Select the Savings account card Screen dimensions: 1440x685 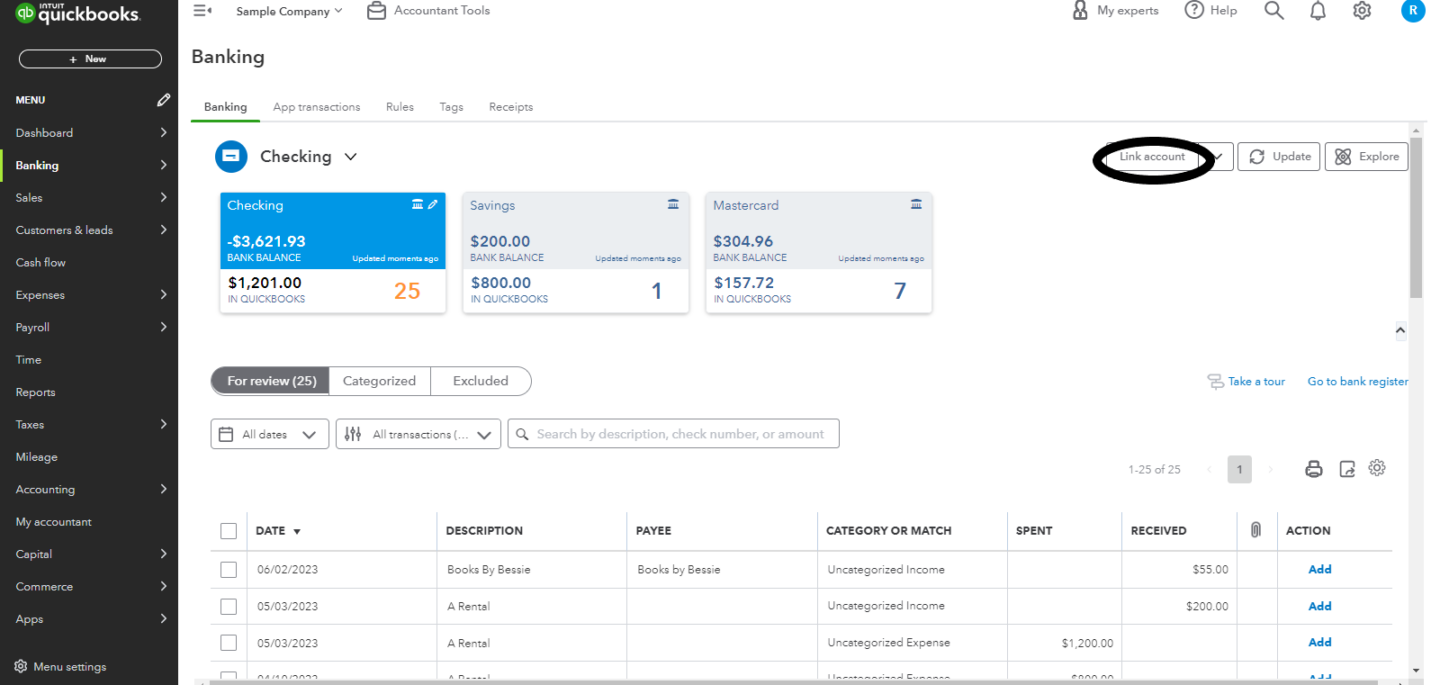[x=575, y=253]
